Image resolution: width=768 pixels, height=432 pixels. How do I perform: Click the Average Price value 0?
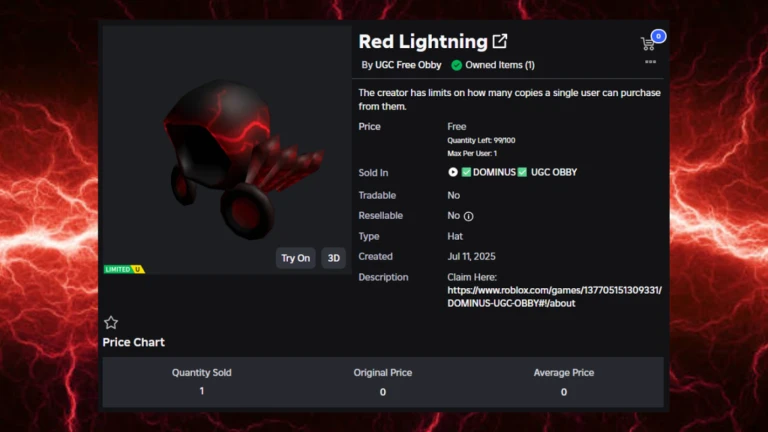tap(564, 392)
